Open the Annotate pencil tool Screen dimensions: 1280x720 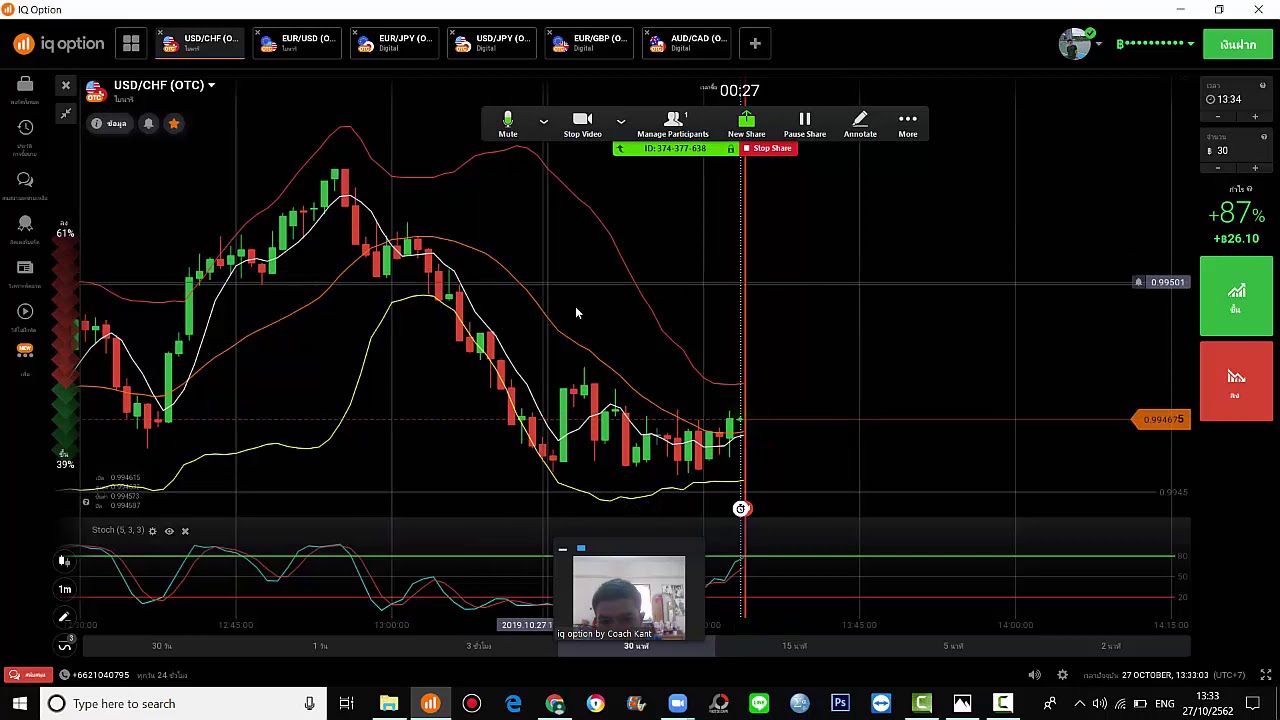[860, 125]
